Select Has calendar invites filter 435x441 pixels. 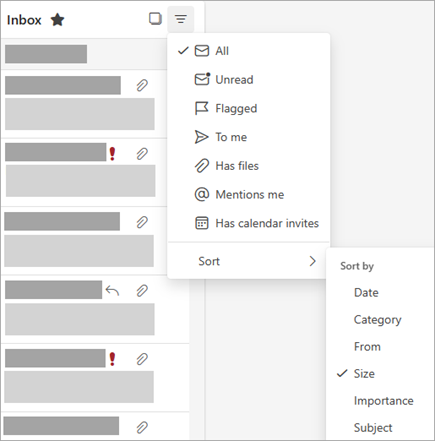pos(248,223)
